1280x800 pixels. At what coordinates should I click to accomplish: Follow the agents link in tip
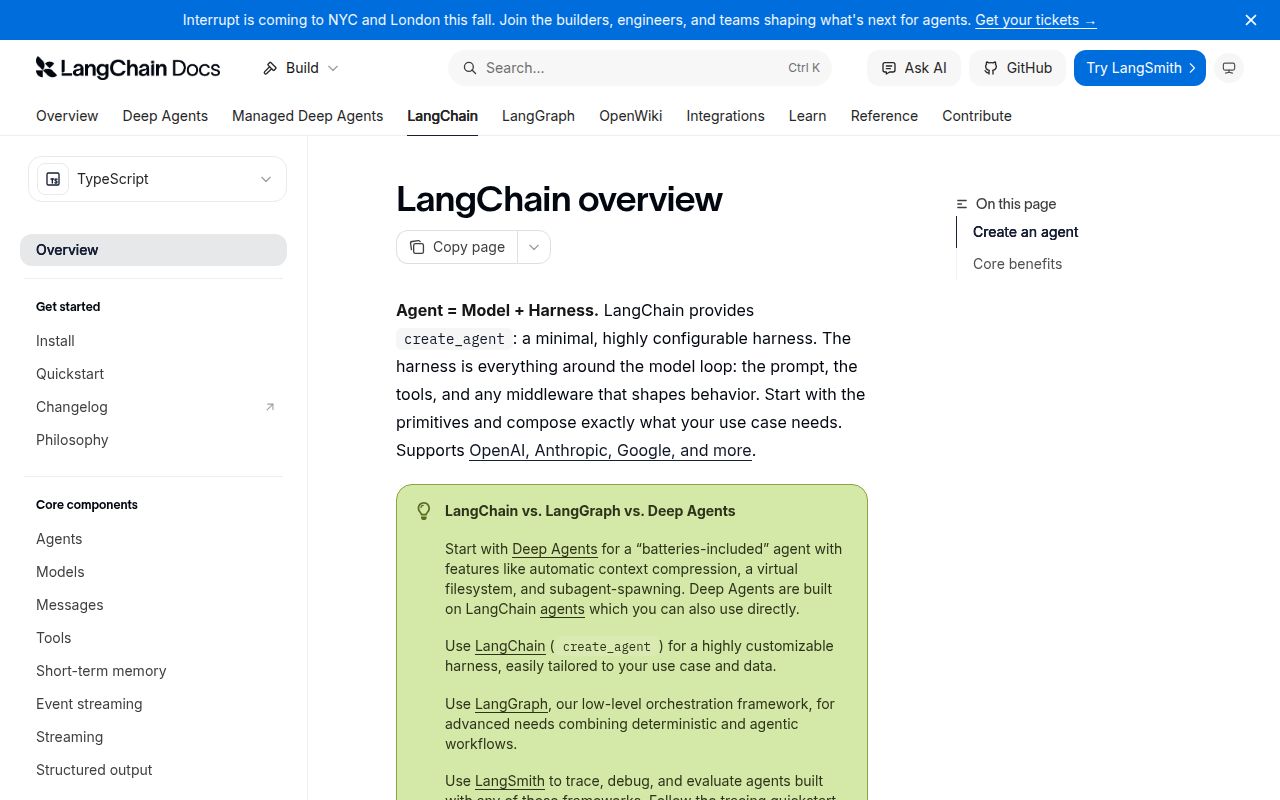tap(562, 609)
